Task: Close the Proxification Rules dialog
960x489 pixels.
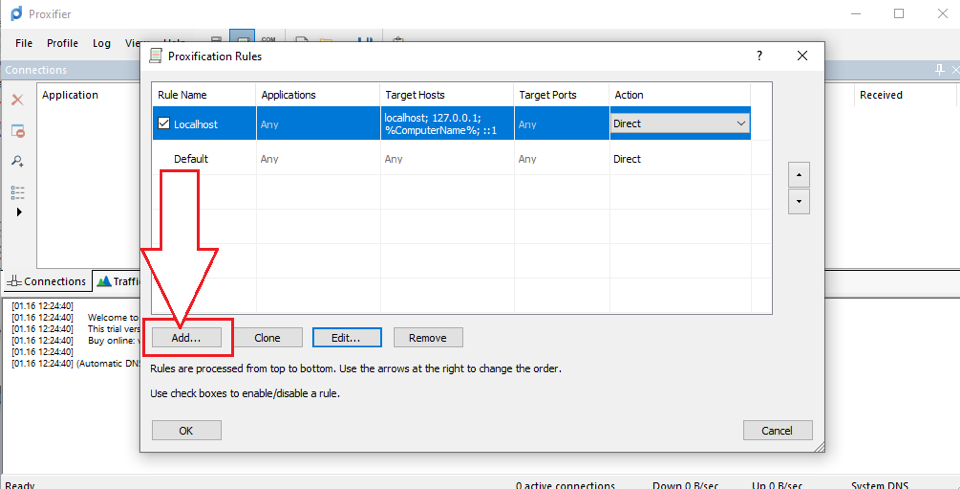Action: (x=802, y=56)
